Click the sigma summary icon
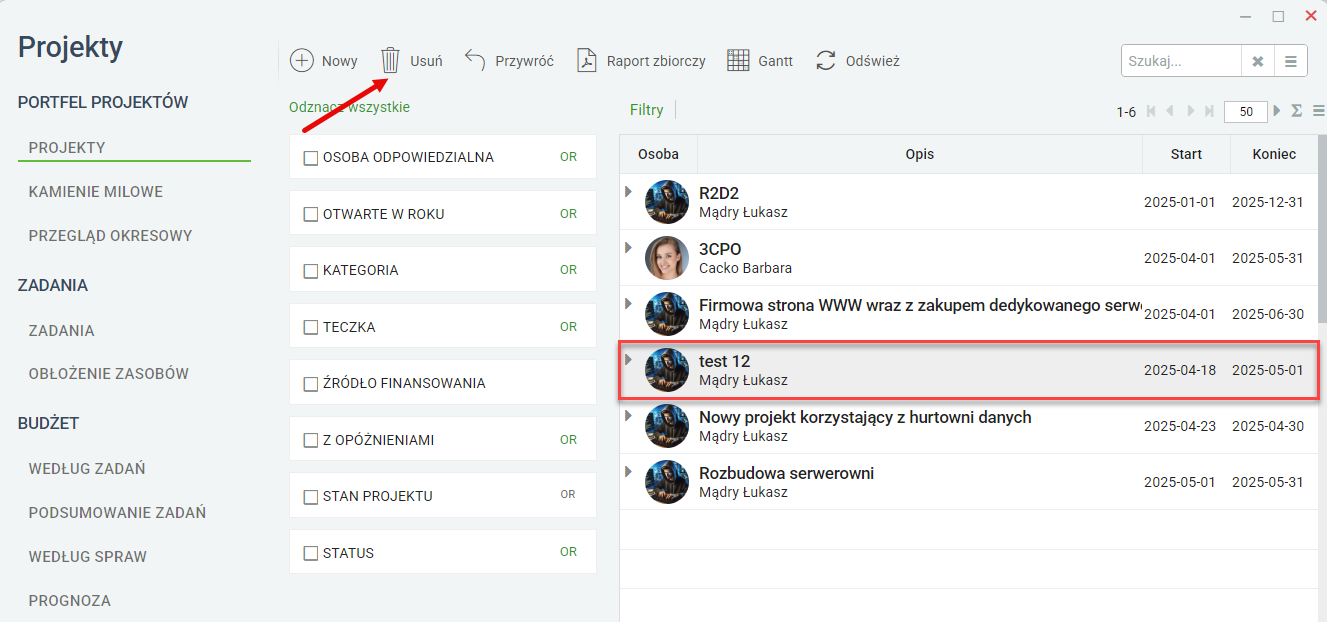The image size is (1327, 622). click(1297, 111)
